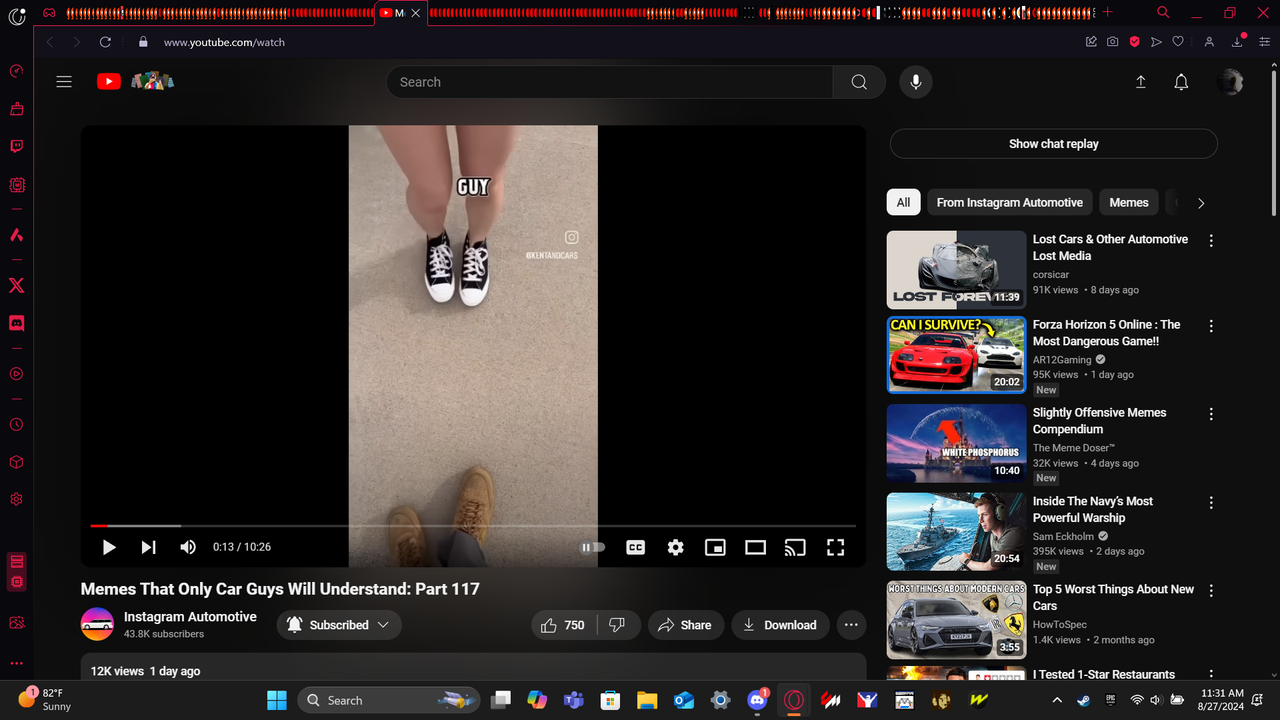
Task: Cast the video to another device
Action: point(795,547)
